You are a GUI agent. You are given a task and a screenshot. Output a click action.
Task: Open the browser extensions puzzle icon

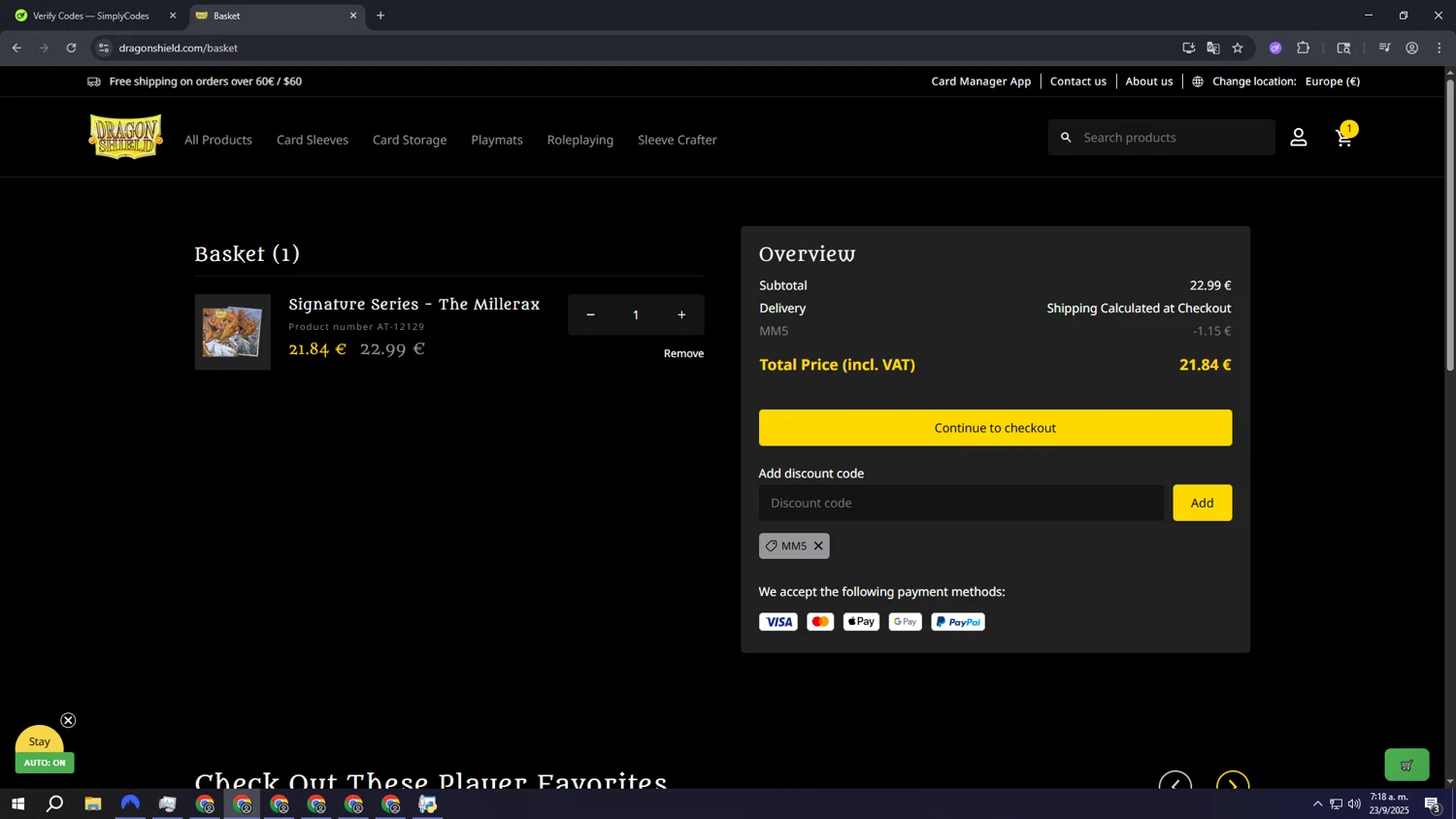coord(1304,48)
